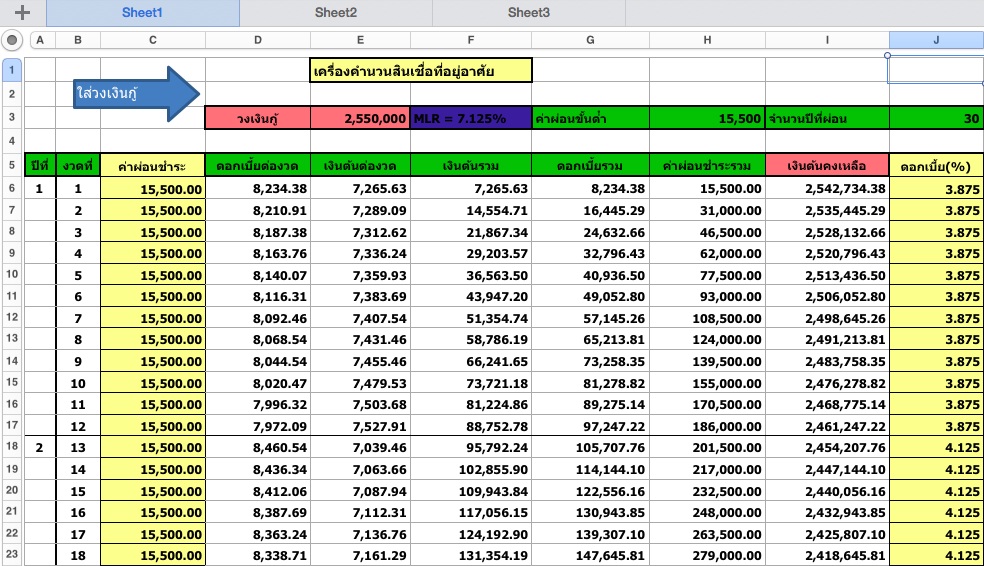Select the first 4.125 interest rate in row 18

point(936,447)
